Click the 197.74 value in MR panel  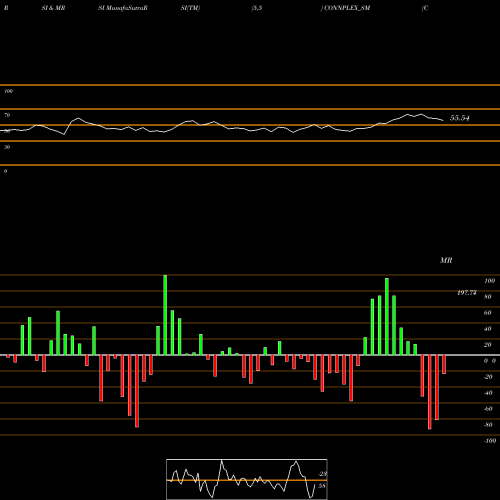467,293
